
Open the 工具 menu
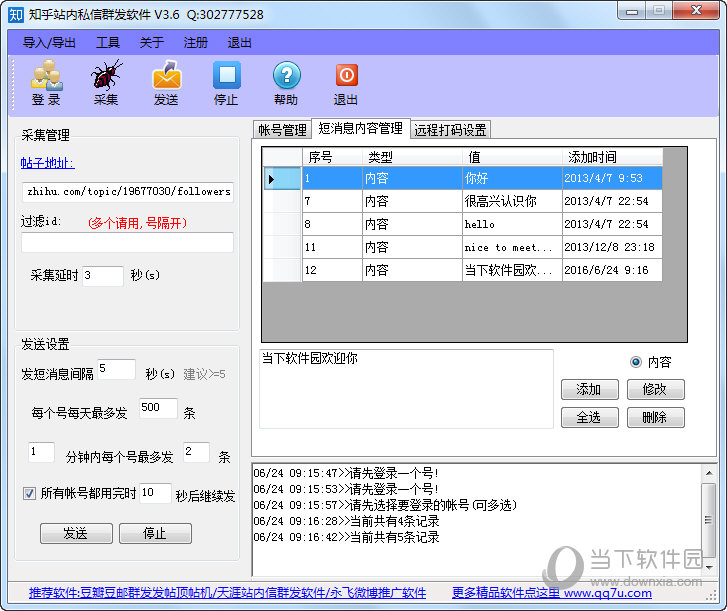108,43
